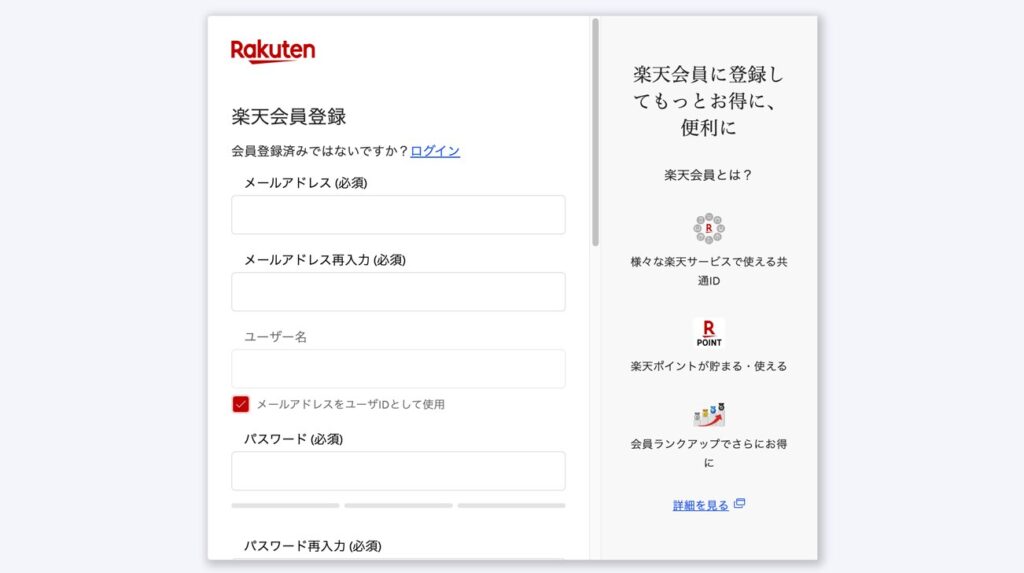
Task: Focus the メールアドレス再入力 input field
Action: [x=398, y=292]
